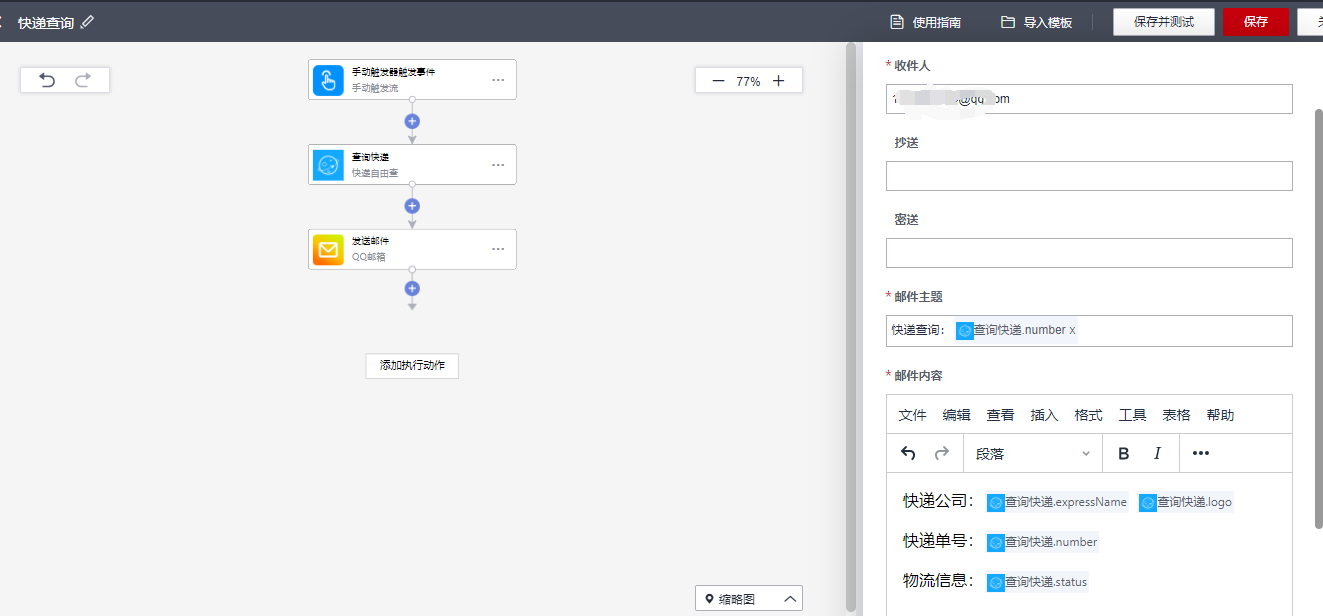Image resolution: width=1323 pixels, height=616 pixels.
Task: Open more options on 手动触发器 node
Action: point(498,80)
